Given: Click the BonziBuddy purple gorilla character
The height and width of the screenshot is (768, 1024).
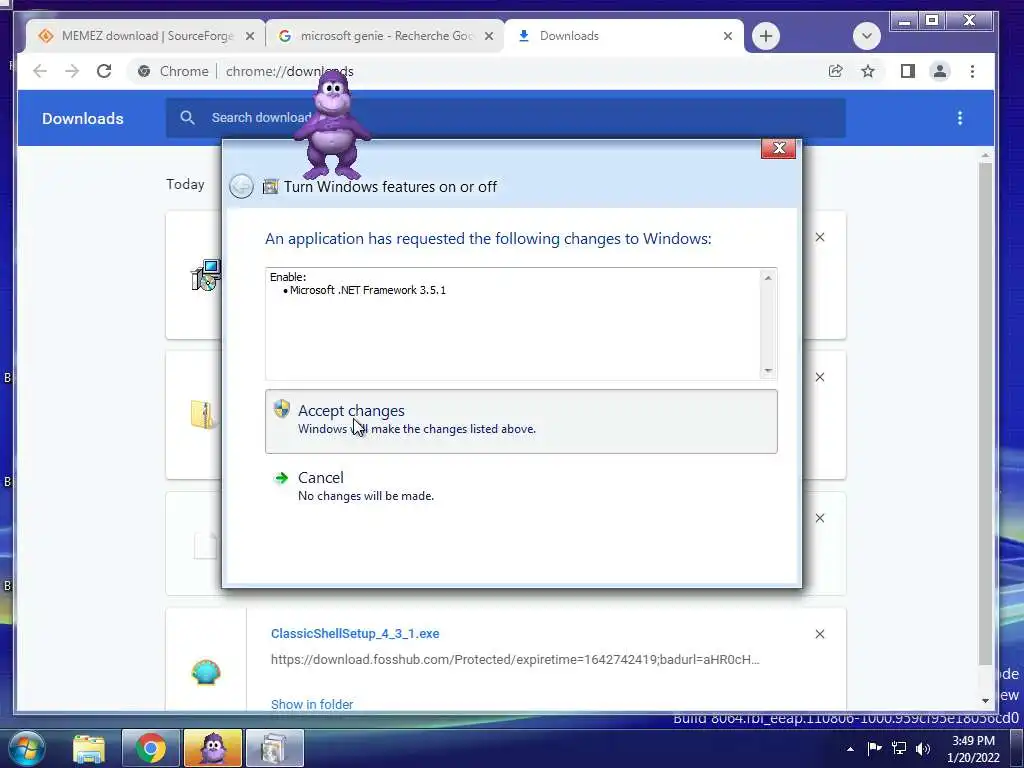Looking at the screenshot, I should pyautogui.click(x=332, y=127).
